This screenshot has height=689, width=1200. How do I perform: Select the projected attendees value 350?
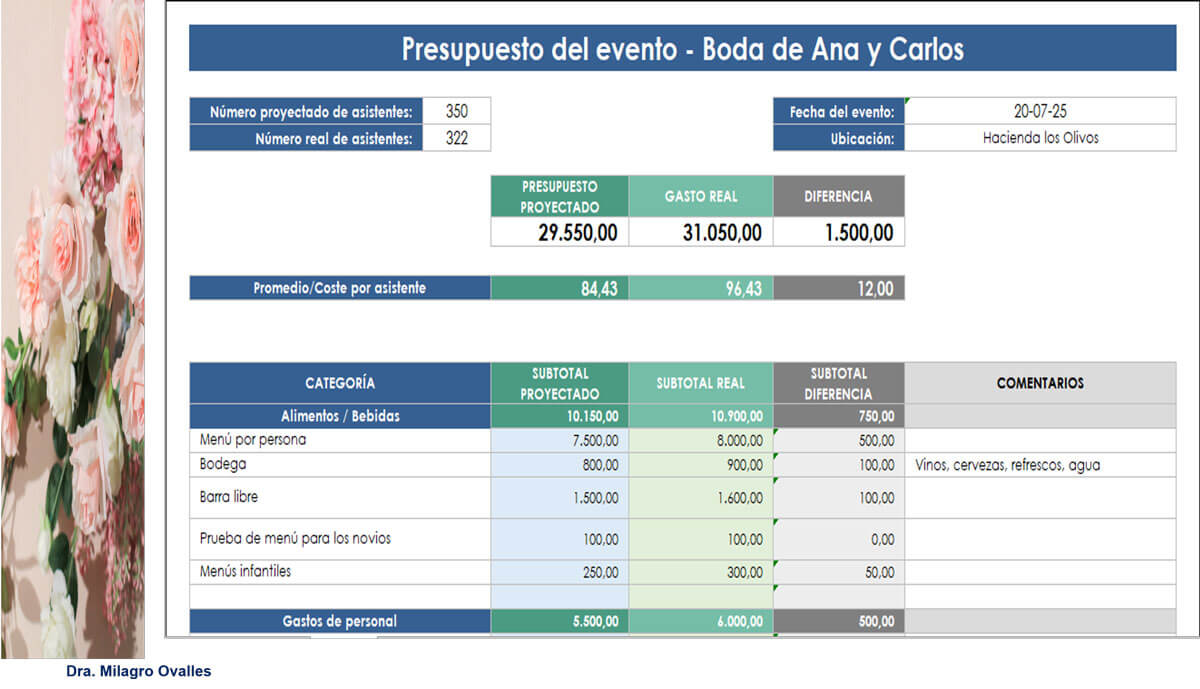tap(456, 112)
